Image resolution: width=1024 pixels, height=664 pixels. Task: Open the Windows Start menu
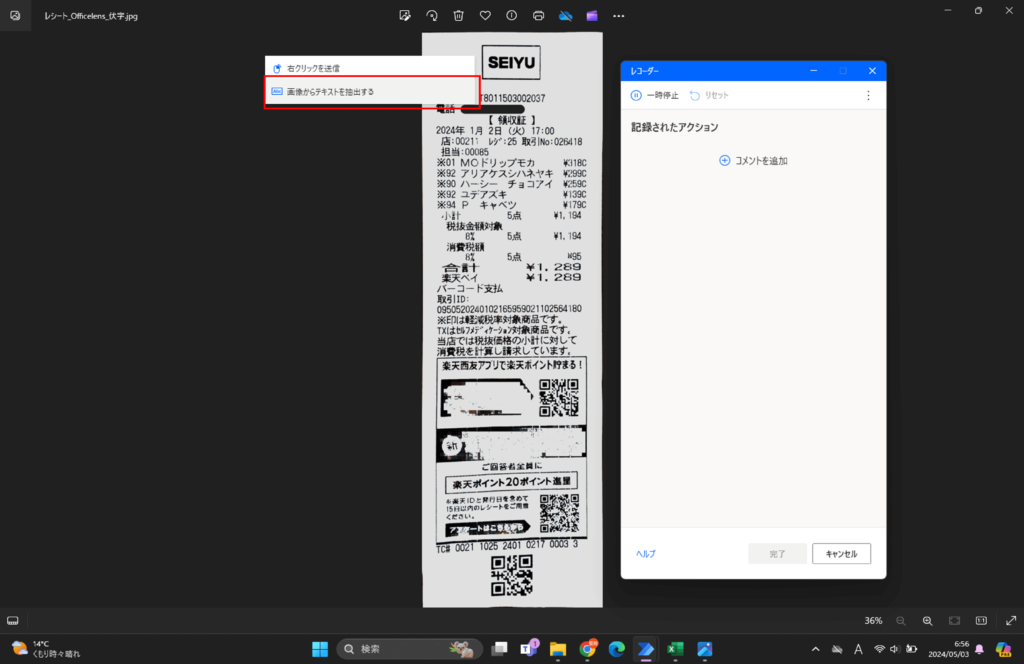coord(320,649)
